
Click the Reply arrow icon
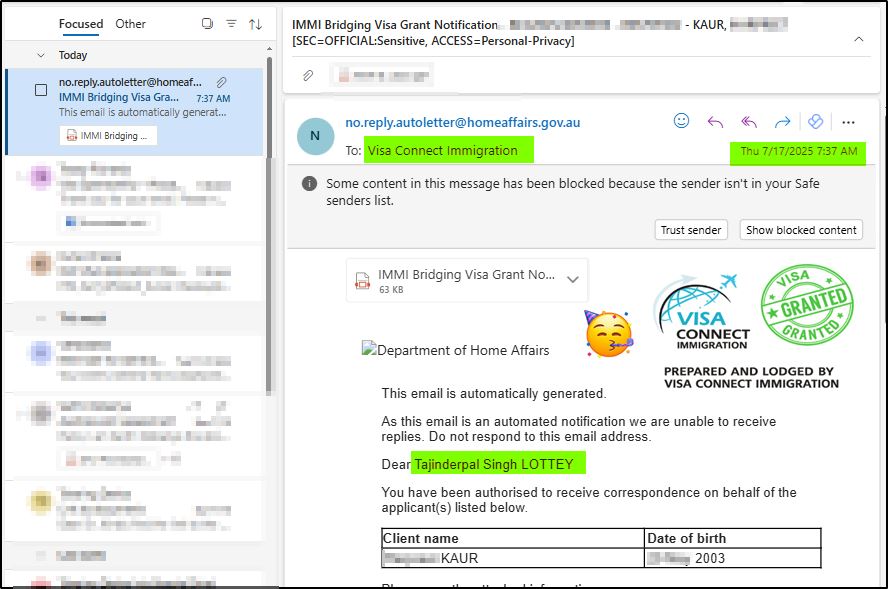click(715, 122)
